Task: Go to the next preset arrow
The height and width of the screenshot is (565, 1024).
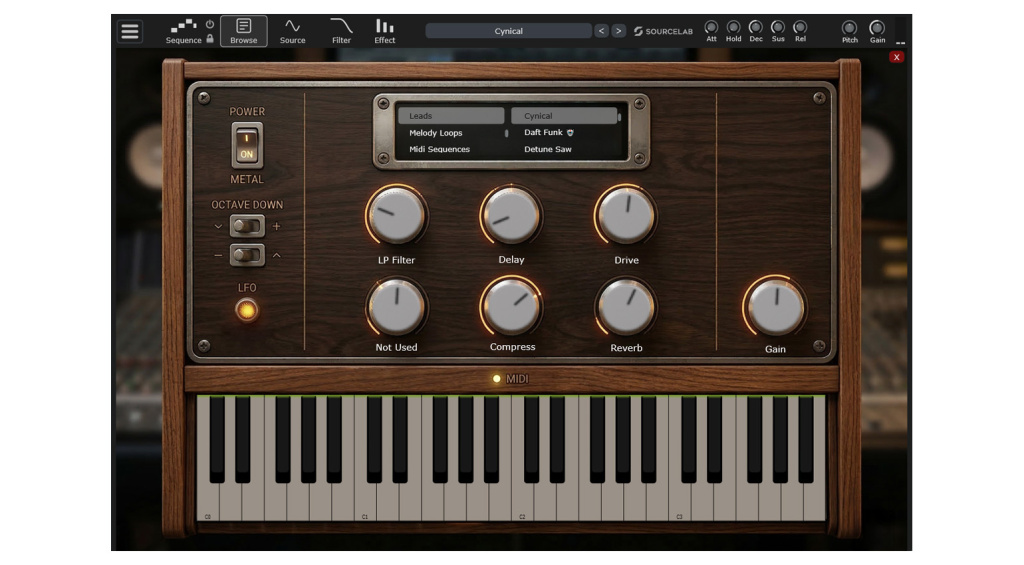Action: [618, 31]
